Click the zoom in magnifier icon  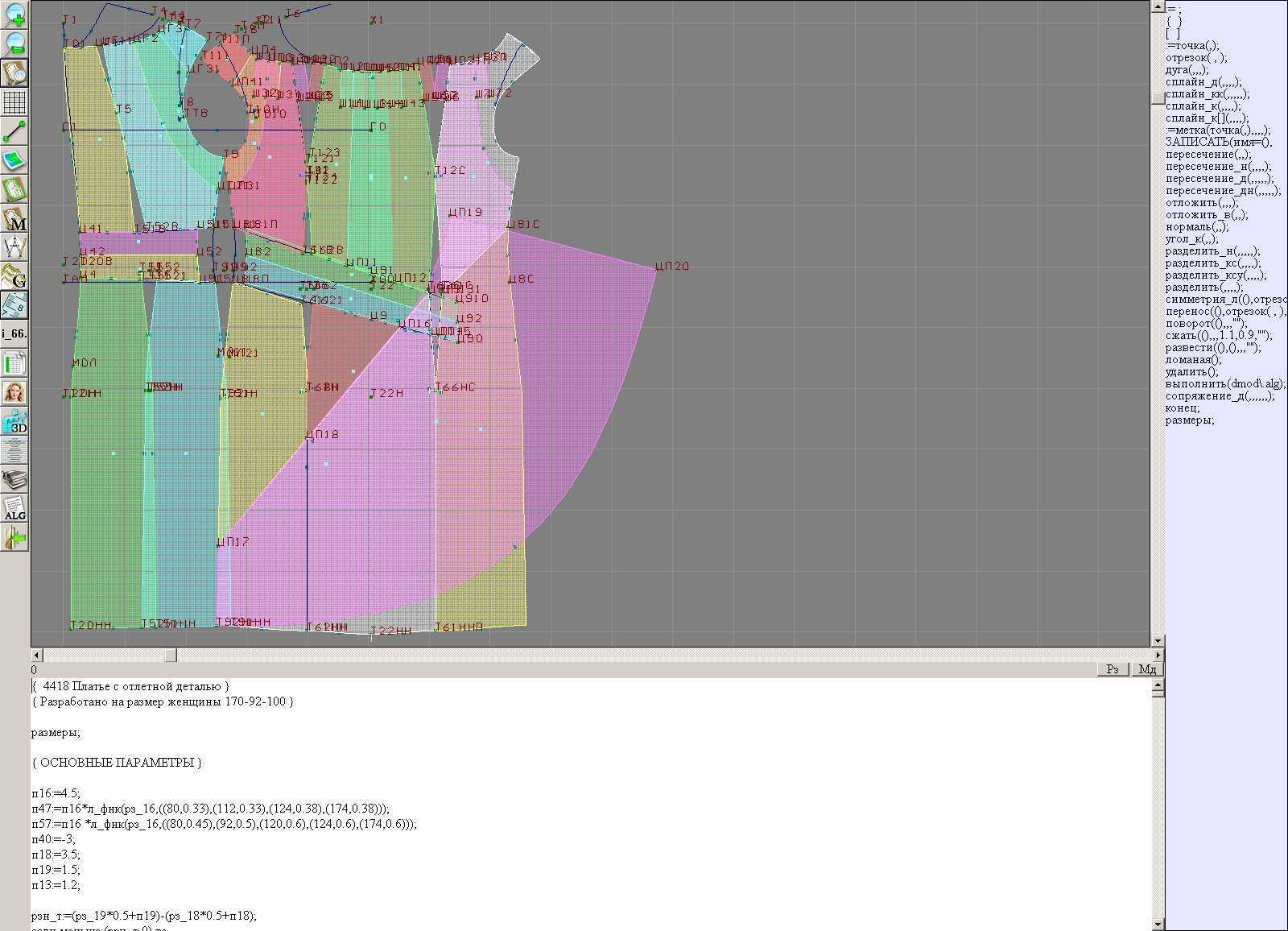coord(14,14)
